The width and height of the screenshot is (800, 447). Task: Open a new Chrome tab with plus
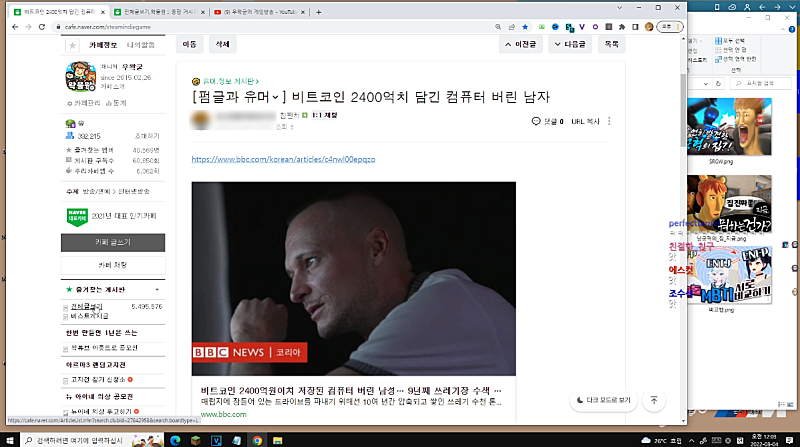[318, 12]
